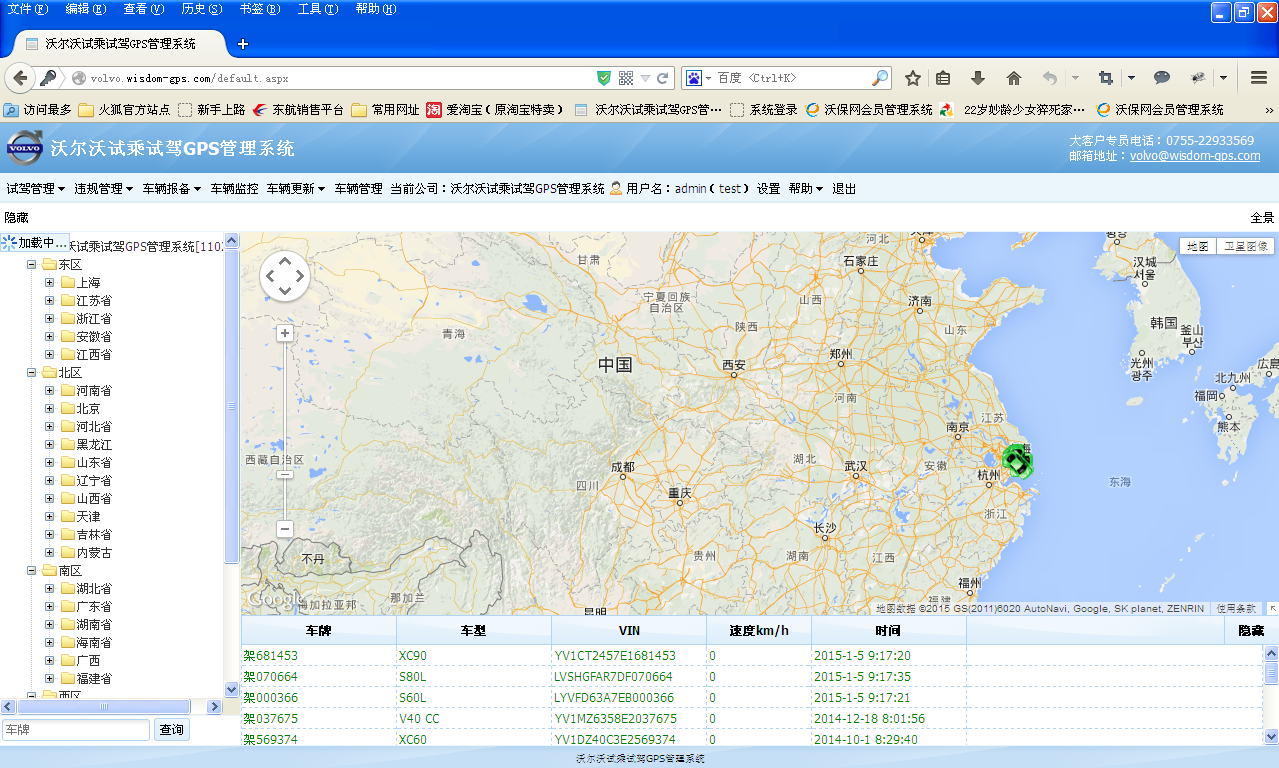Click the Baidu paw search engine icon
Image resolution: width=1279 pixels, height=768 pixels.
point(694,78)
